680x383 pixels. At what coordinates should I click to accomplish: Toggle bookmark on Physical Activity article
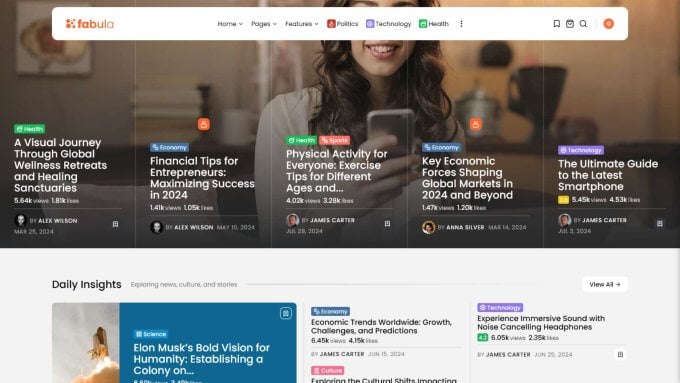click(387, 223)
